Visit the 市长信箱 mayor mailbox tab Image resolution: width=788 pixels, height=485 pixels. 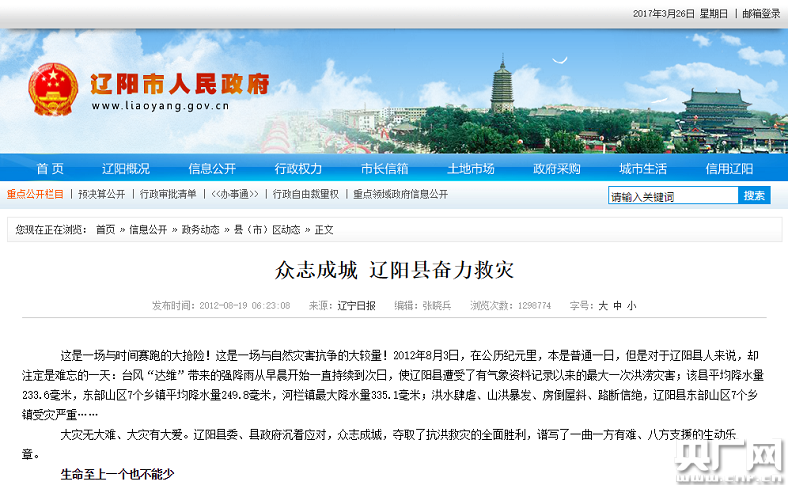click(x=384, y=168)
